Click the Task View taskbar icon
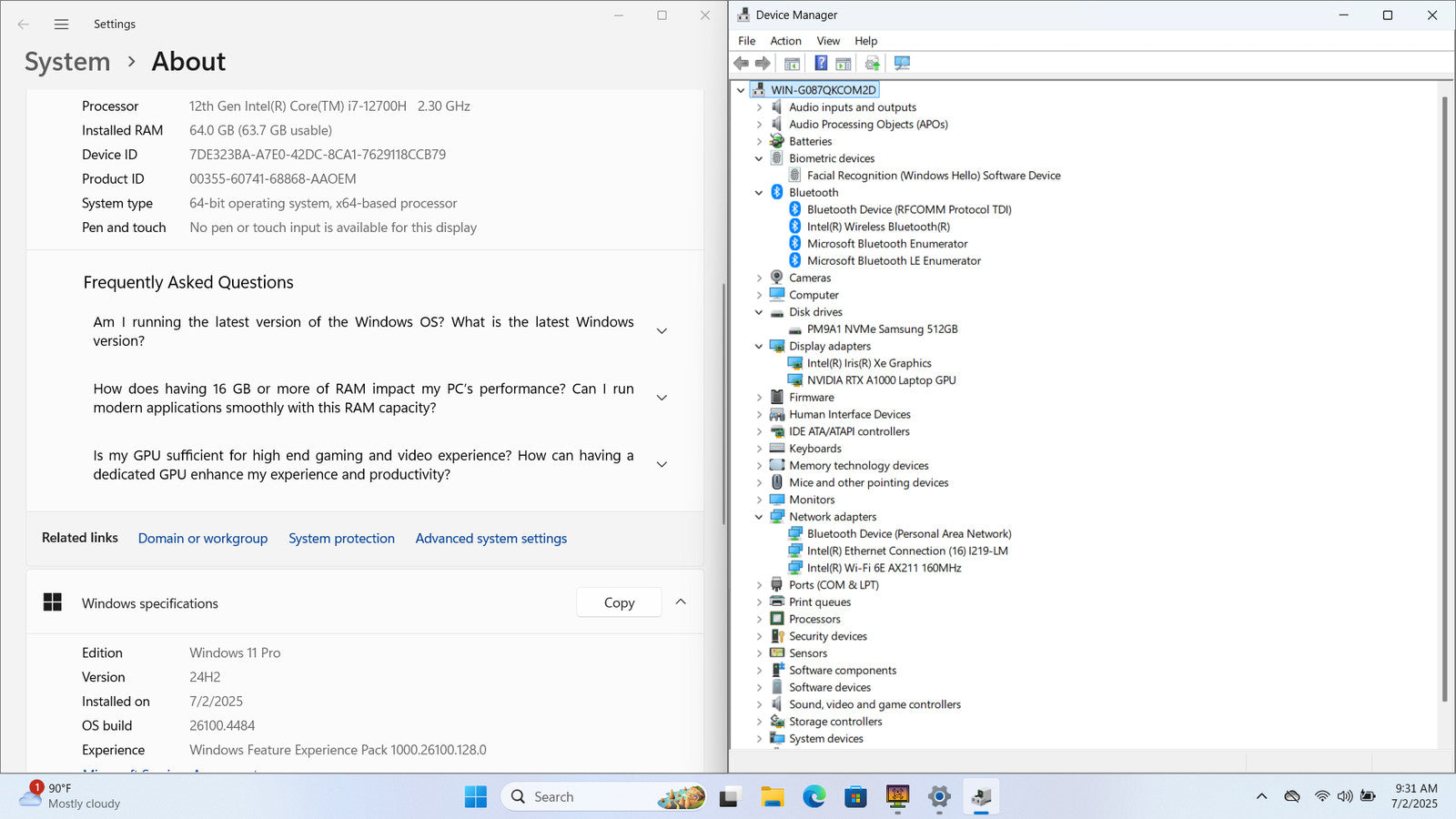Image resolution: width=1456 pixels, height=819 pixels. coord(729,797)
